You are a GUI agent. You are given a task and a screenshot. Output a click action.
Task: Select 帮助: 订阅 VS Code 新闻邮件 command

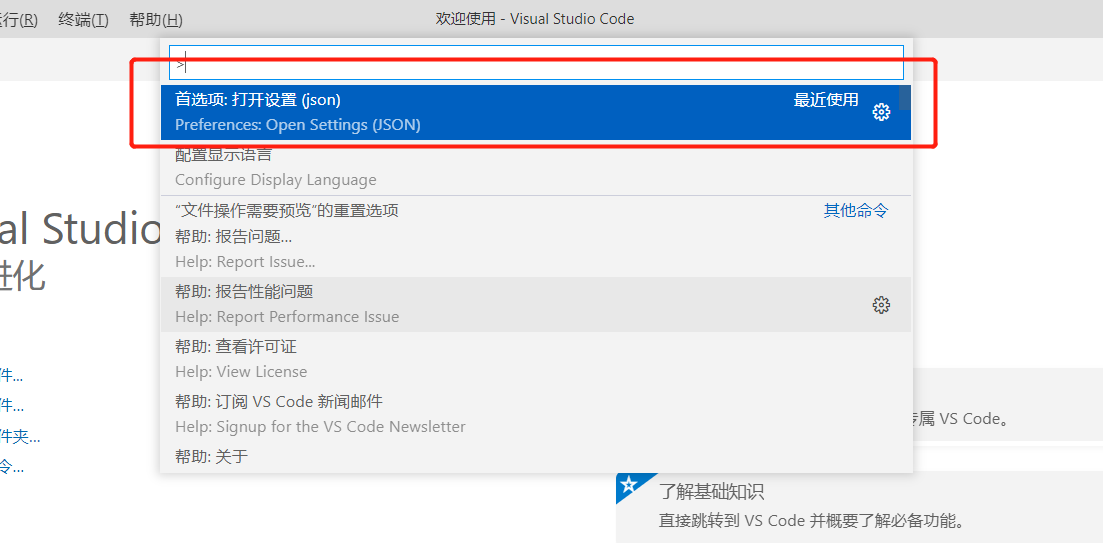click(536, 414)
